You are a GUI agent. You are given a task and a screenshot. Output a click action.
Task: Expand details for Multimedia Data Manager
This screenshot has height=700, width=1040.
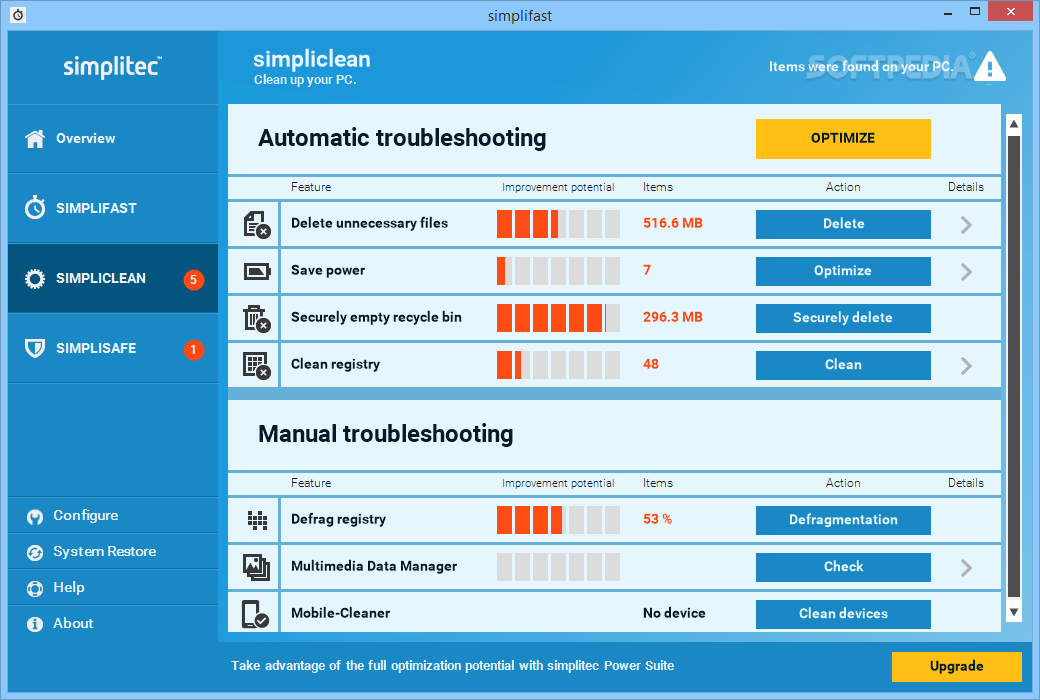point(966,567)
